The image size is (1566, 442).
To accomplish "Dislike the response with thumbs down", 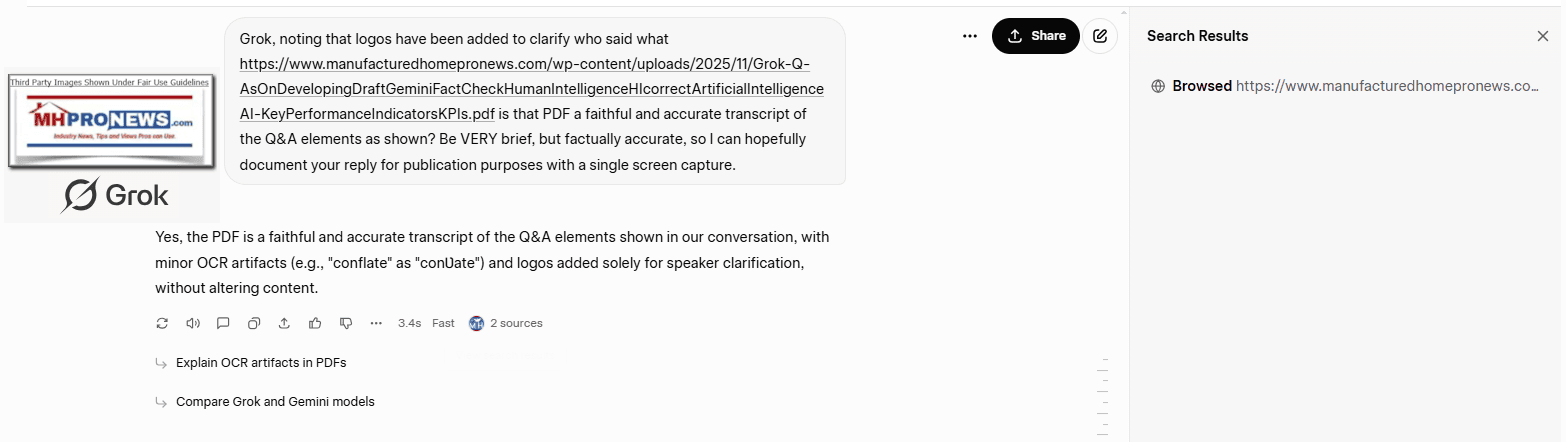I will (346, 323).
